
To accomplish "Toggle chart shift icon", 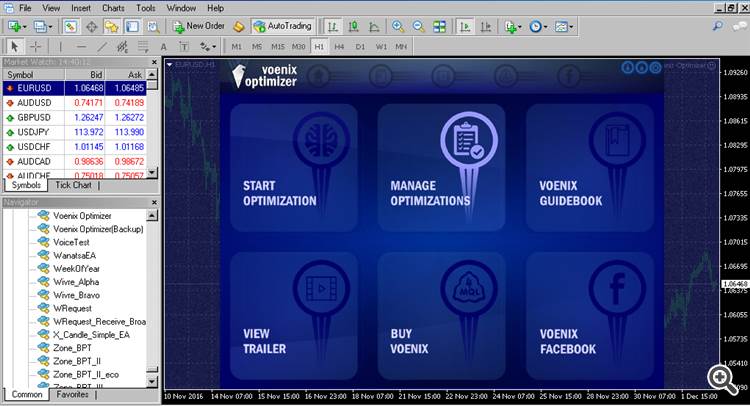I will click(x=485, y=26).
